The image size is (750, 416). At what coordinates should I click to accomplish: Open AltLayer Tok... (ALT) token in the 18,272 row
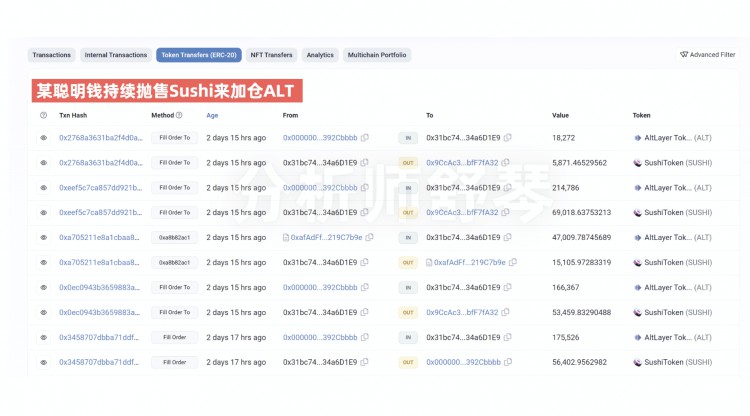673,138
